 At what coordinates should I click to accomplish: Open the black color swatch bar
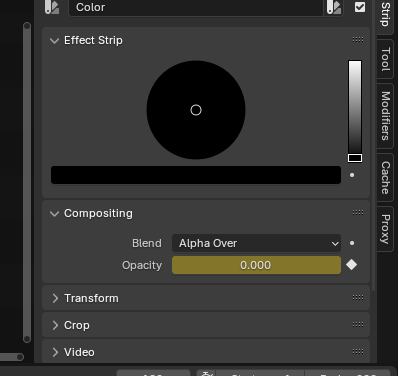tap(196, 175)
